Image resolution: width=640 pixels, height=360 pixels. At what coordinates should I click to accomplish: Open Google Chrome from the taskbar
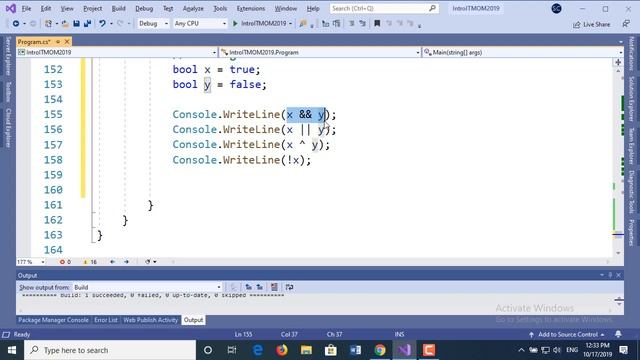pos(380,350)
